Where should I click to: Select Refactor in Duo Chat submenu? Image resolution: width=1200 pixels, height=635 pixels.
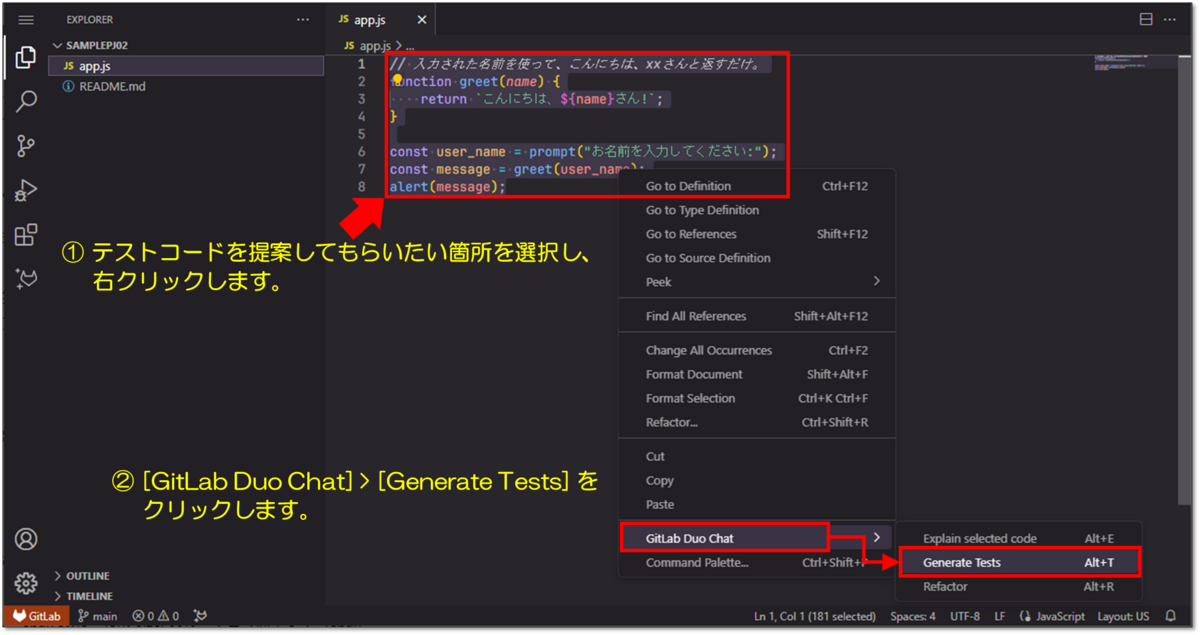click(x=1018, y=586)
